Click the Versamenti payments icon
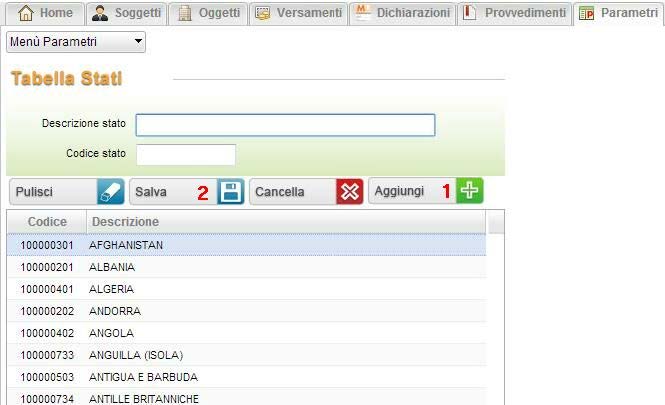This screenshot has width=665, height=405. (263, 13)
